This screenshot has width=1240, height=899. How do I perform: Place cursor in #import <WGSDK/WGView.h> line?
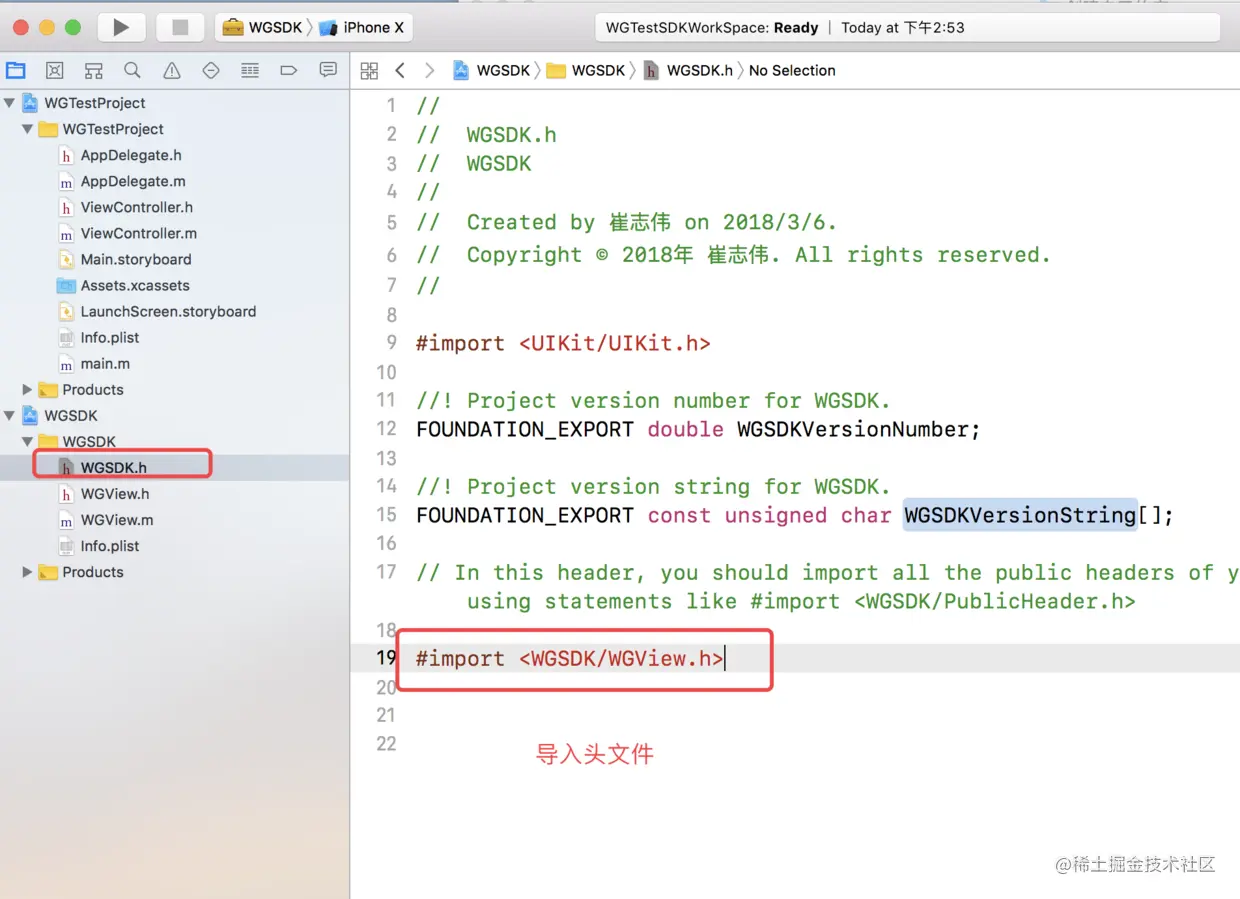(570, 658)
